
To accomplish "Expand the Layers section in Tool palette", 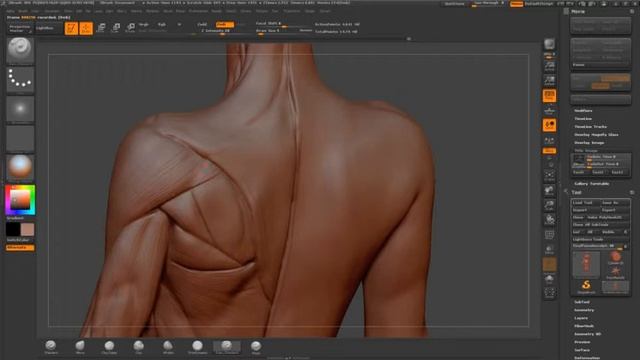I will pyautogui.click(x=581, y=318).
